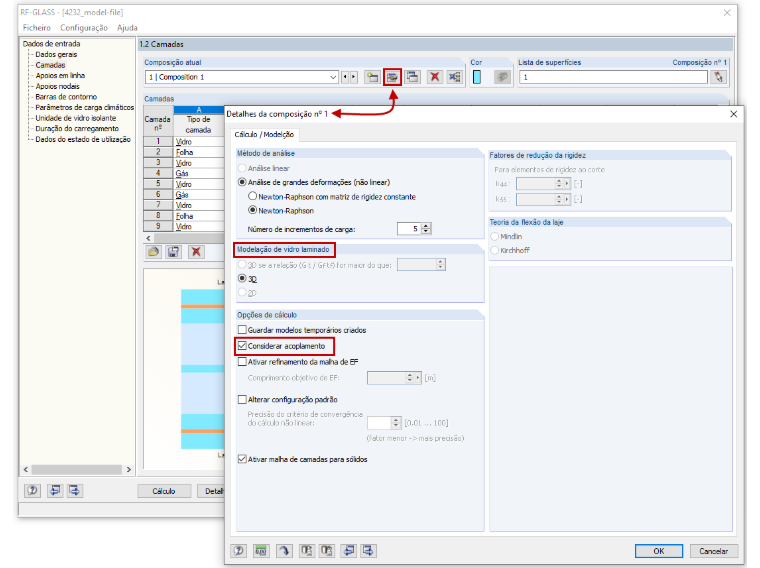Click the blue right-arrow icon in dialog footer
The width and height of the screenshot is (760, 568).
click(x=368, y=551)
